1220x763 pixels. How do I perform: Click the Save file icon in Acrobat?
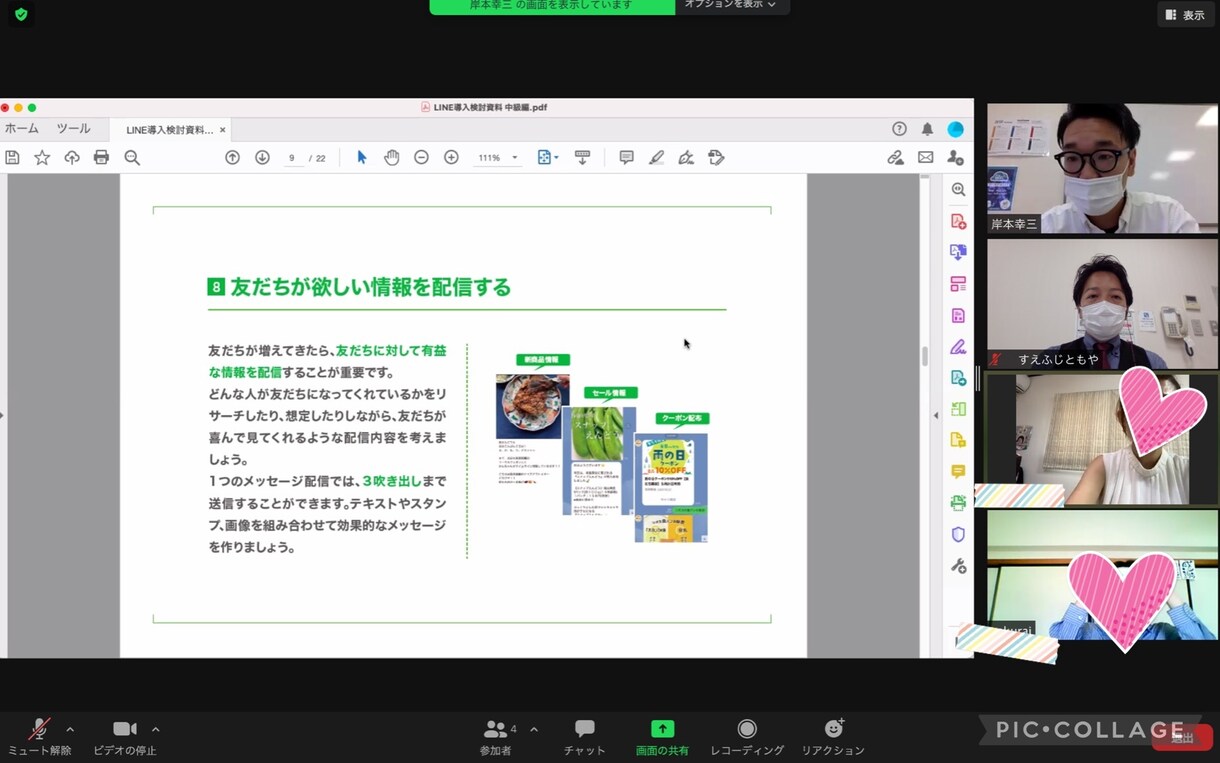[12, 158]
